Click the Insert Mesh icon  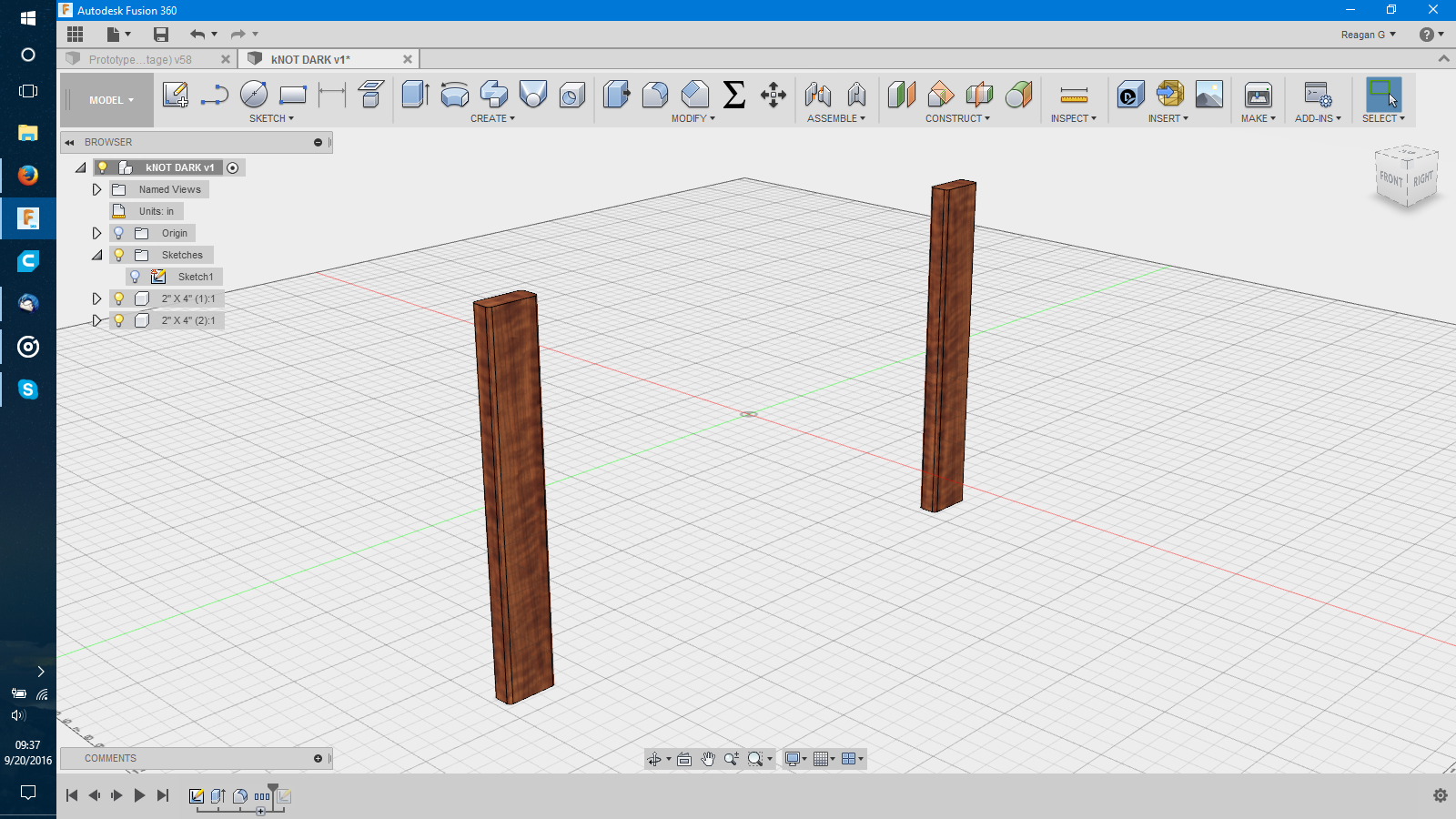1169,95
